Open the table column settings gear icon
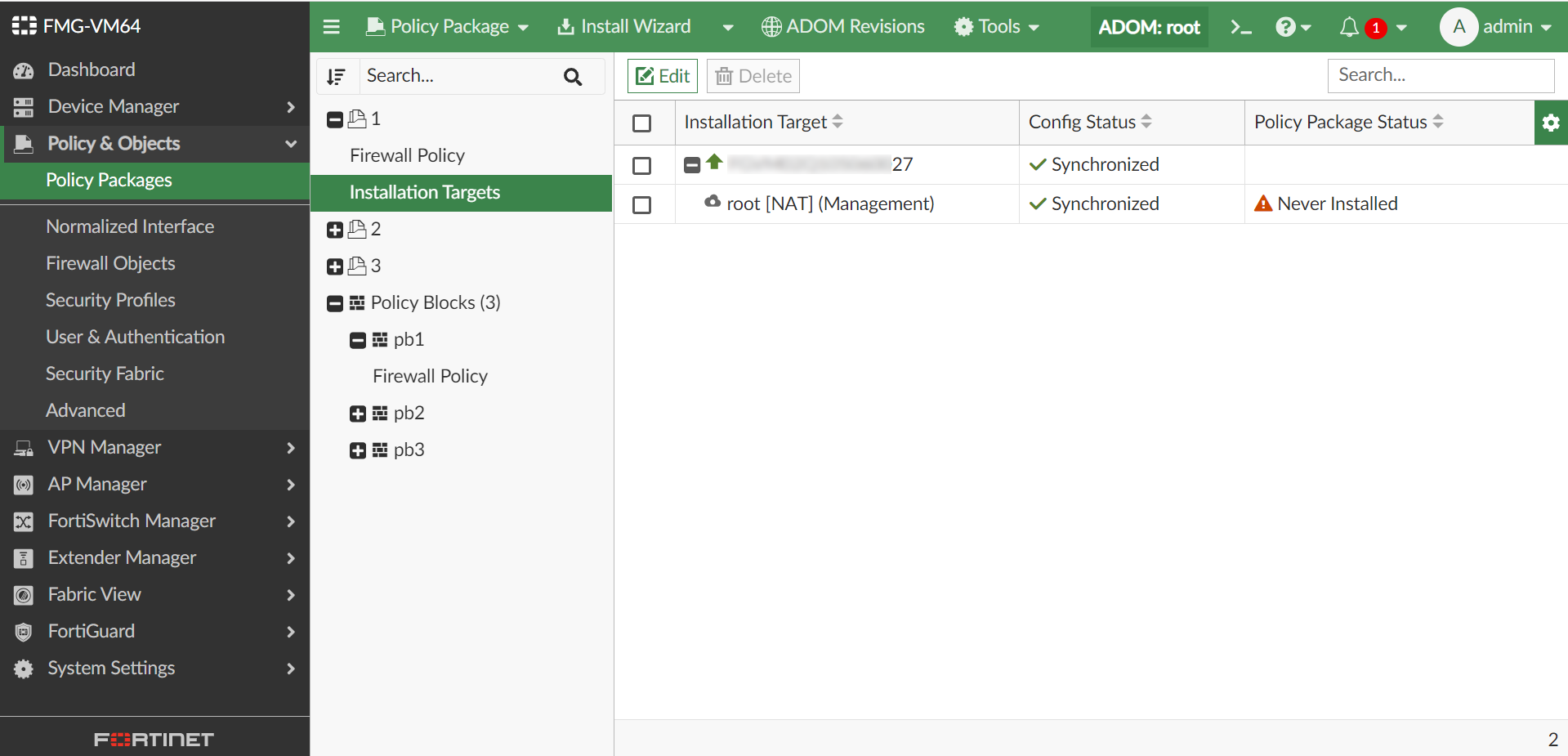 coord(1550,123)
